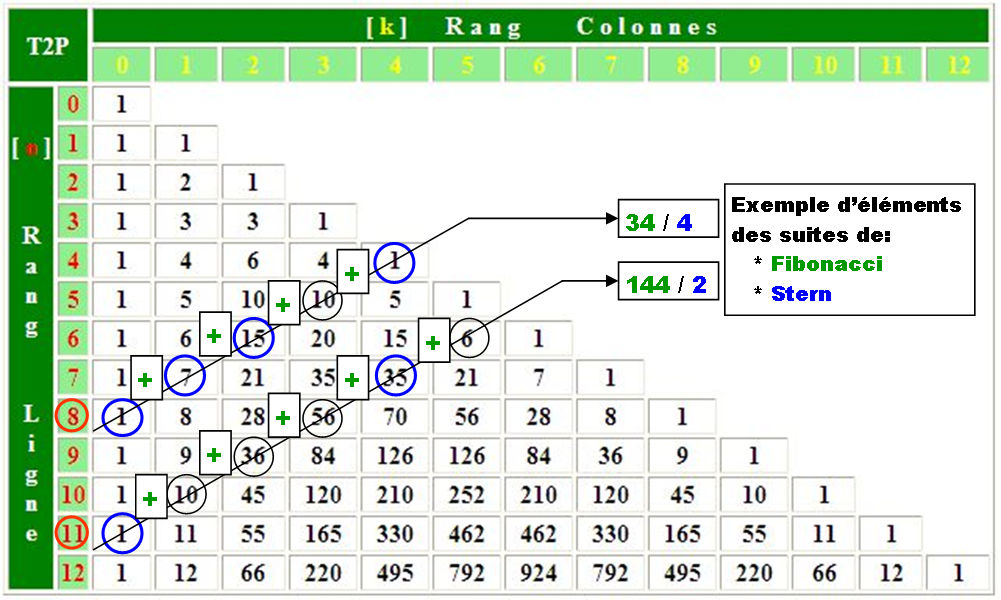Click circled 6 in row 6
The image size is (1001, 600).
[x=469, y=338]
